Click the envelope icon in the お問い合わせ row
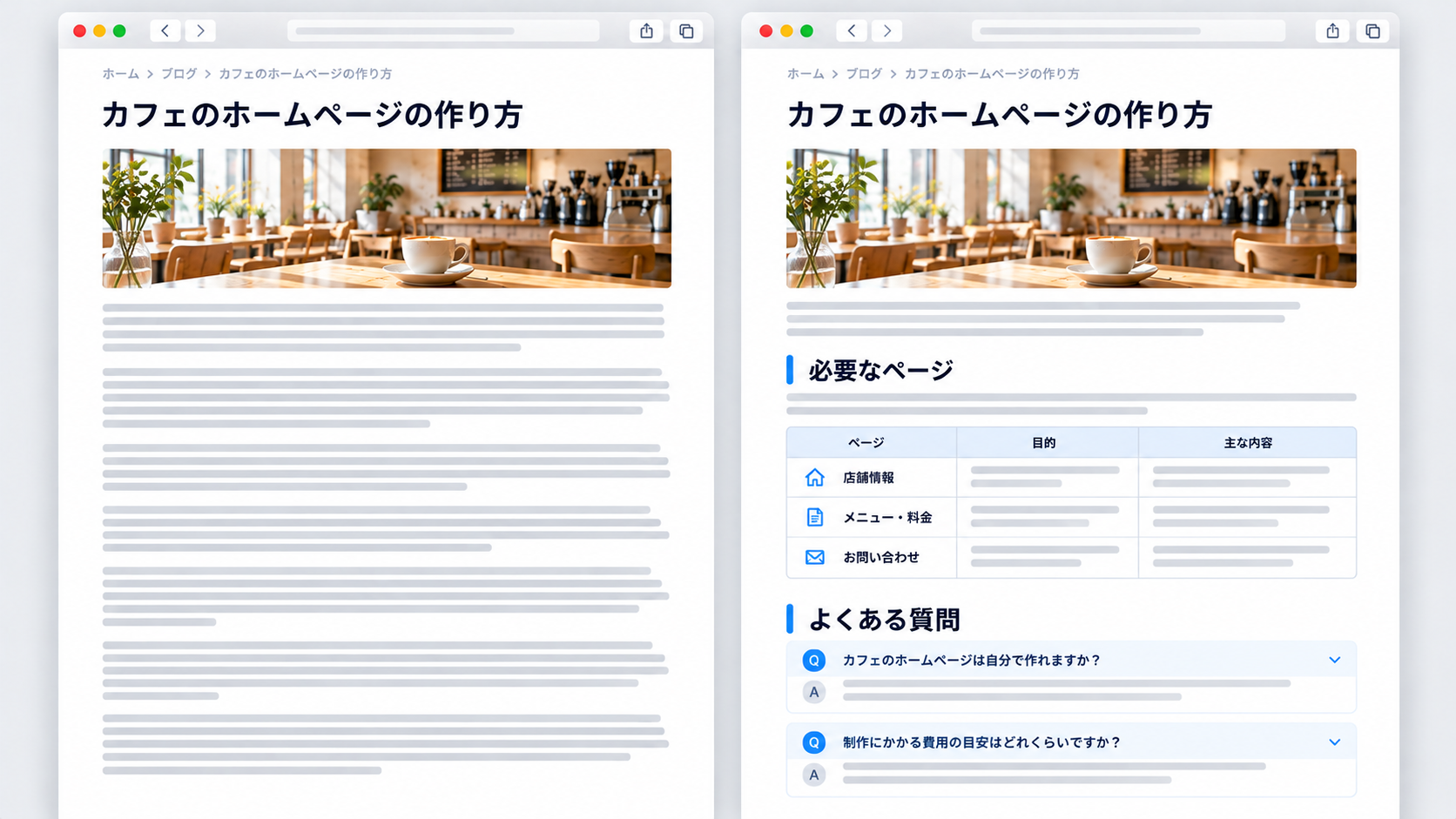Image resolution: width=1456 pixels, height=819 pixels. click(x=815, y=557)
